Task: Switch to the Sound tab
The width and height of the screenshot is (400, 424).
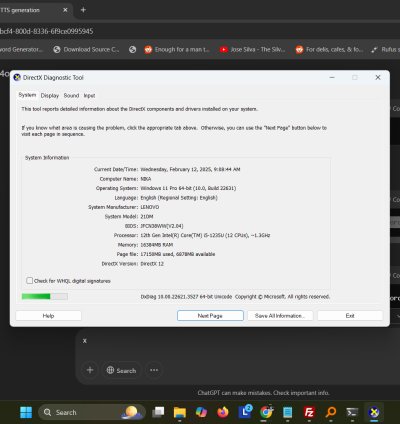Action: 71,96
